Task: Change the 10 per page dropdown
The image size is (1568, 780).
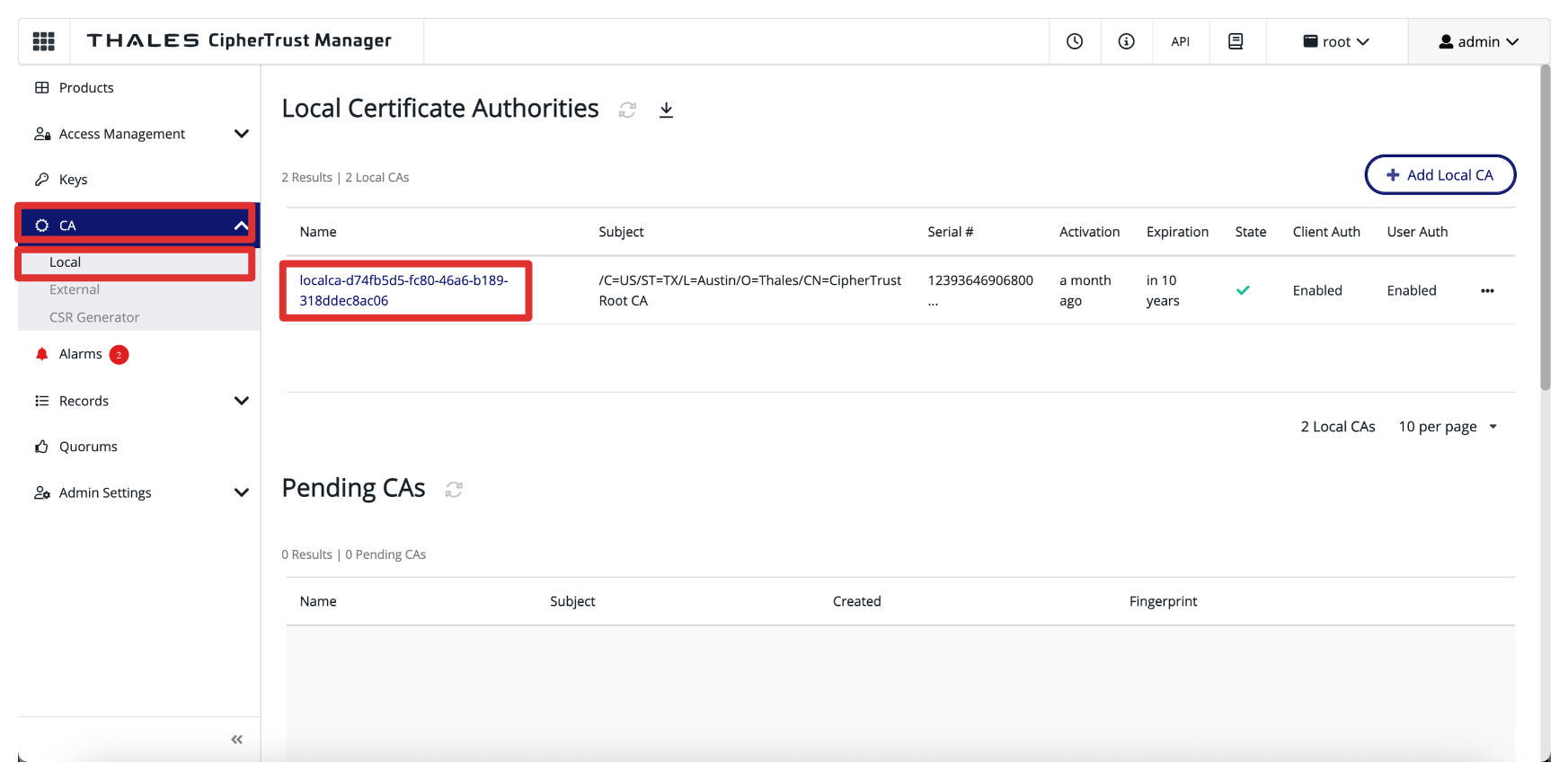Action: pos(1448,427)
